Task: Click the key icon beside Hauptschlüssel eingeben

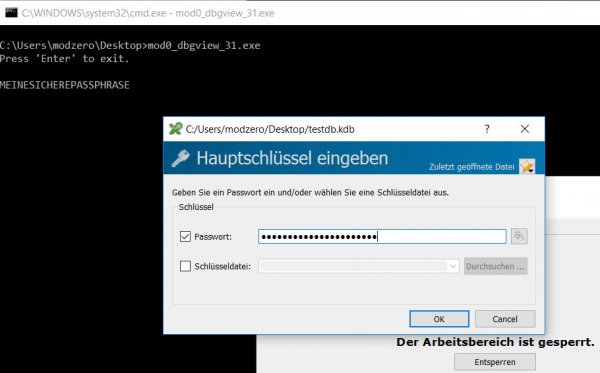Action: click(180, 158)
